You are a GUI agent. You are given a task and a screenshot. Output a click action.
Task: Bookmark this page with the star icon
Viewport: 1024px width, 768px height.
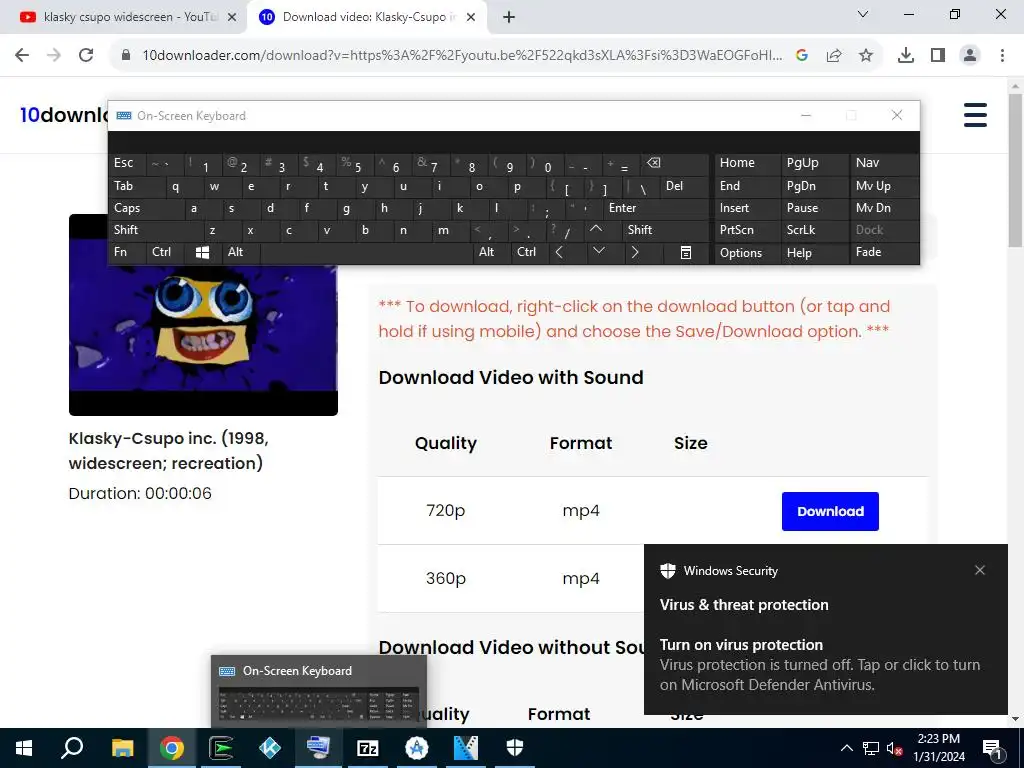(x=865, y=56)
